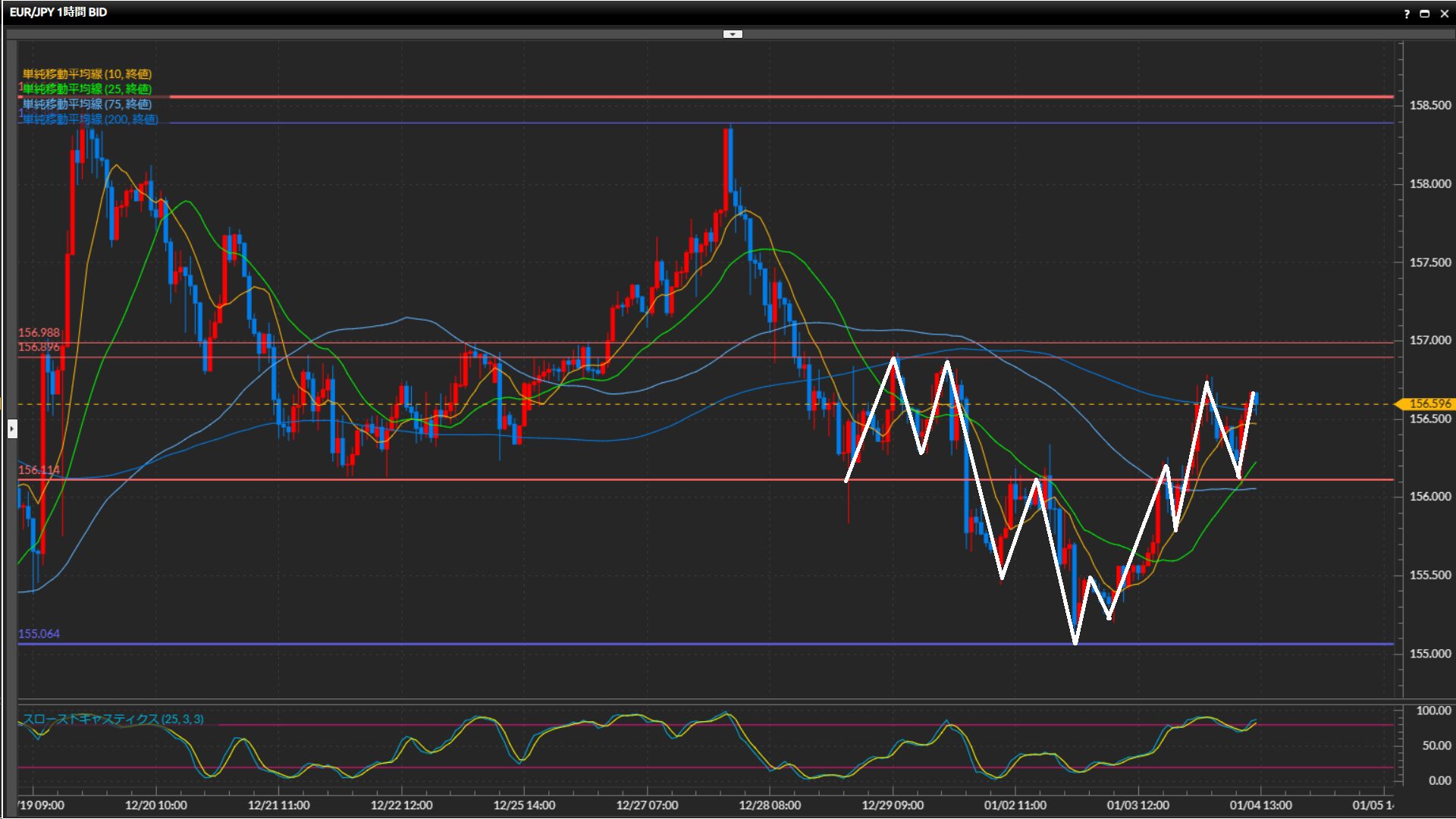This screenshot has width=1456, height=819.
Task: Expand the collapsed toolbar dropdown arrow
Action: coord(733,34)
